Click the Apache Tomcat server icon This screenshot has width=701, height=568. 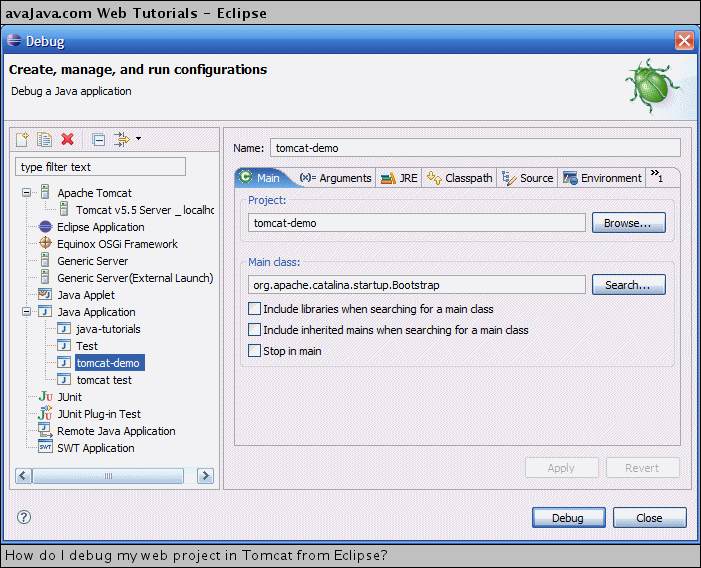45,192
